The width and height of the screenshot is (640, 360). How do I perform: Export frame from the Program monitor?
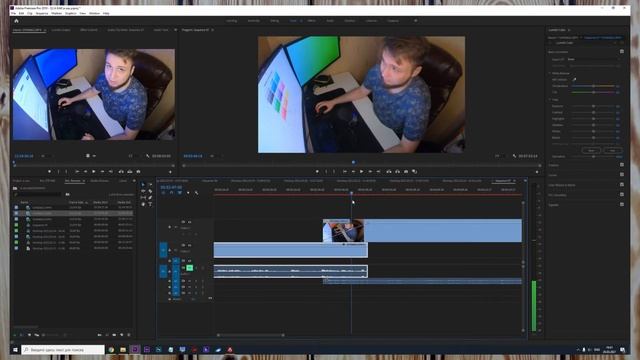coord(406,172)
